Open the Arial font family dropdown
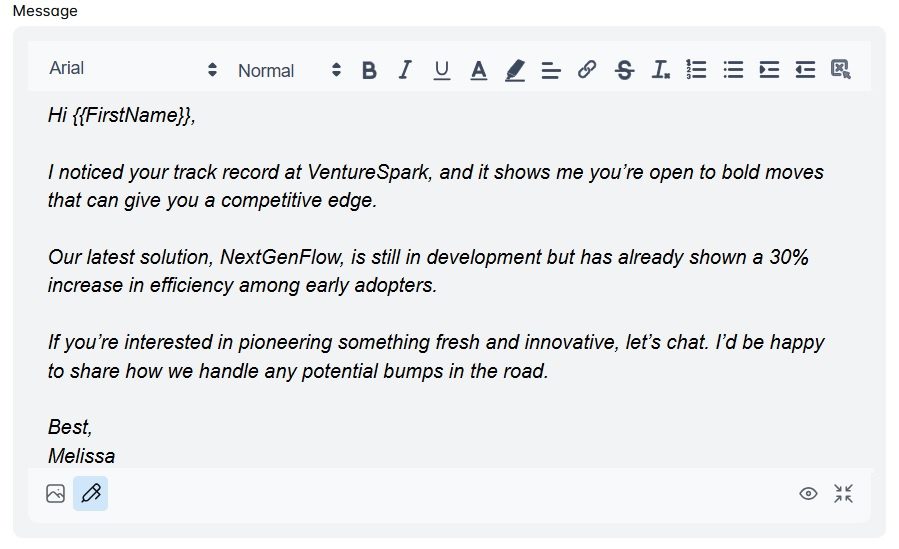899x549 pixels. click(x=133, y=69)
